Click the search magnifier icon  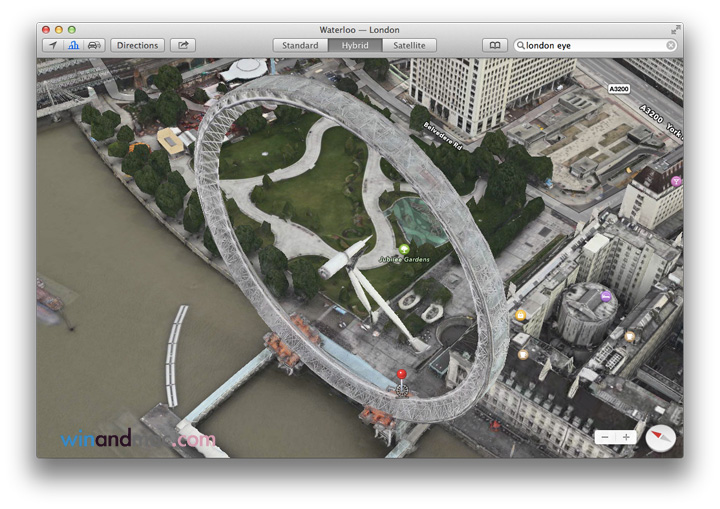521,45
